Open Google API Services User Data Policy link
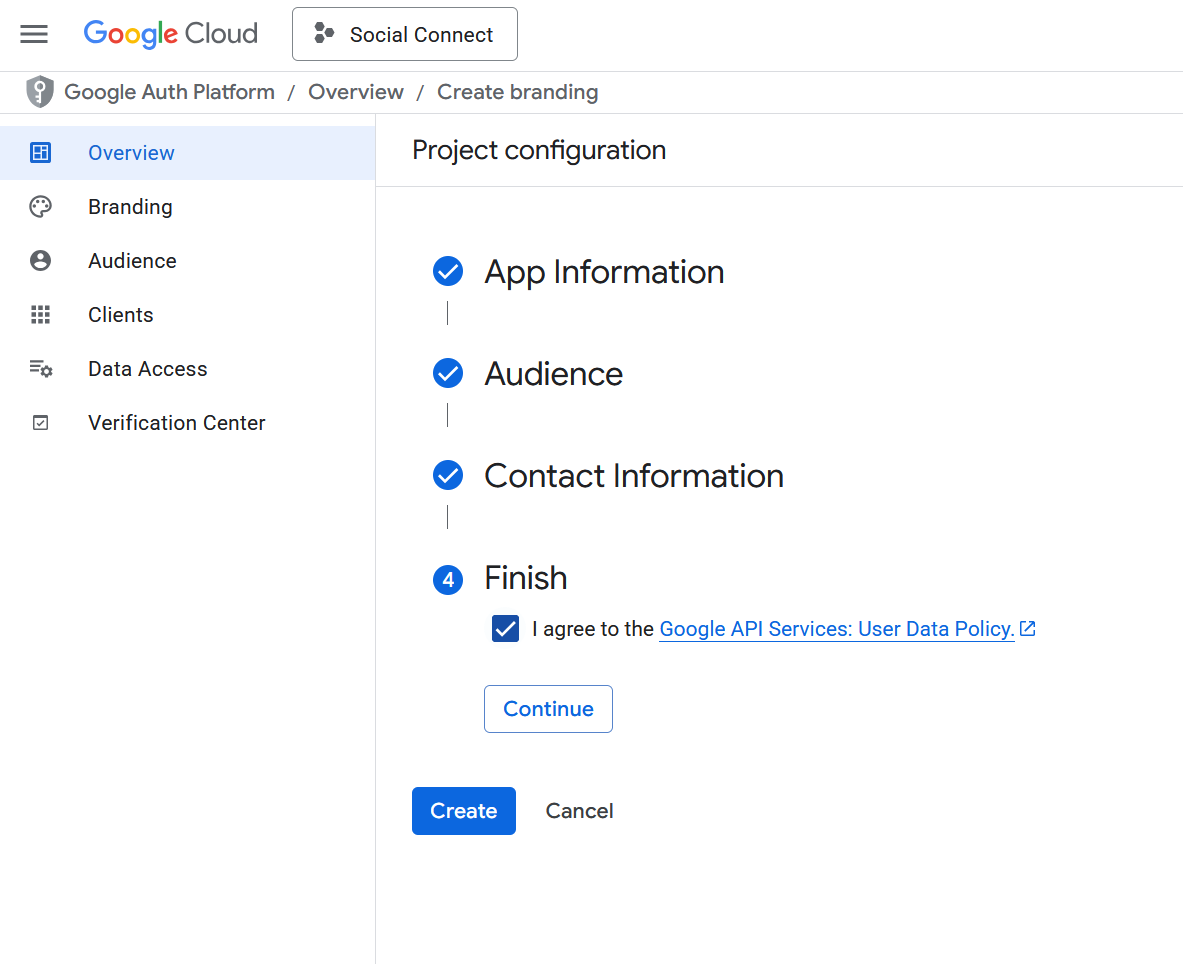 (837, 629)
